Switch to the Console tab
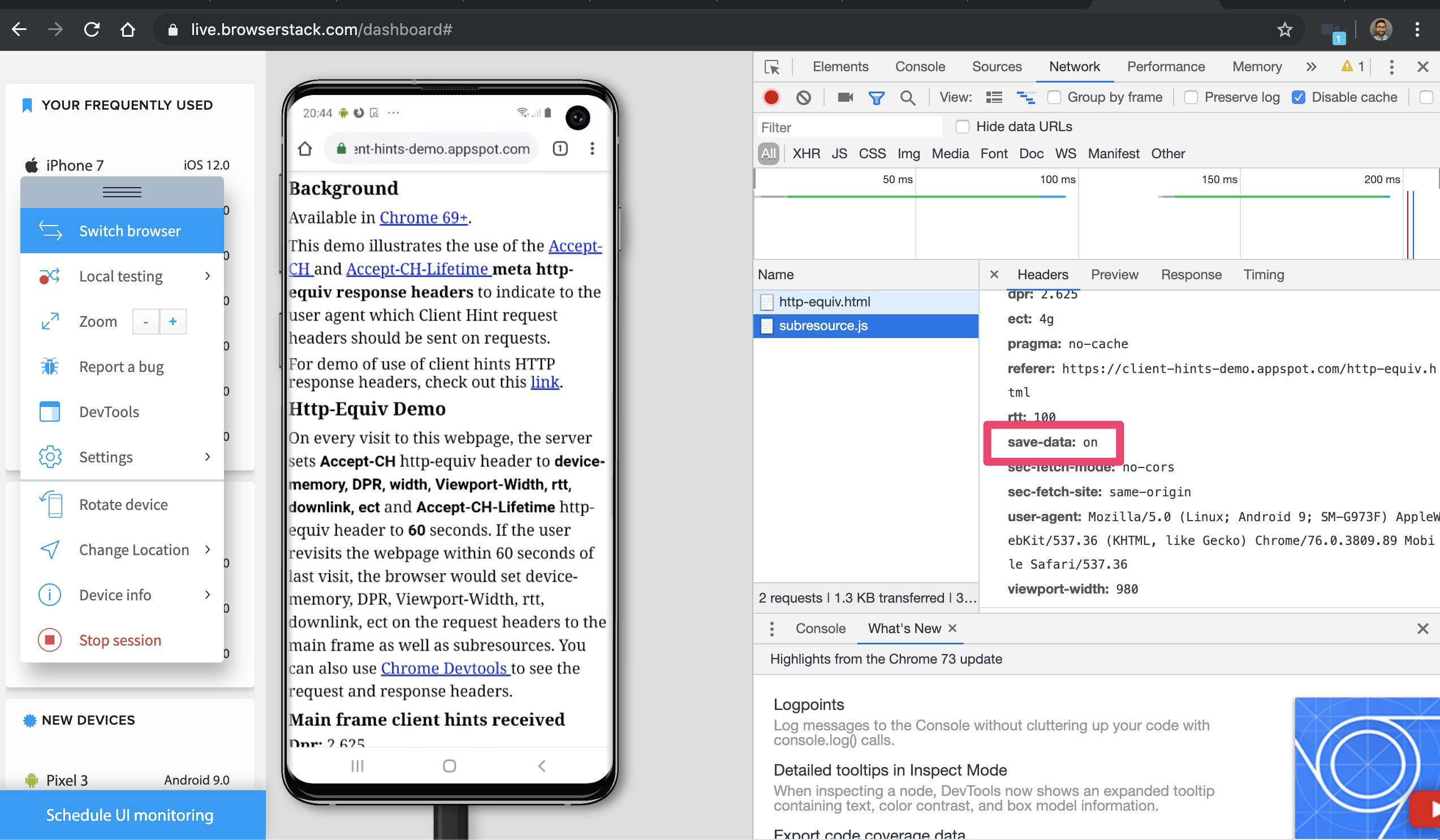The image size is (1440, 840). coord(920,67)
